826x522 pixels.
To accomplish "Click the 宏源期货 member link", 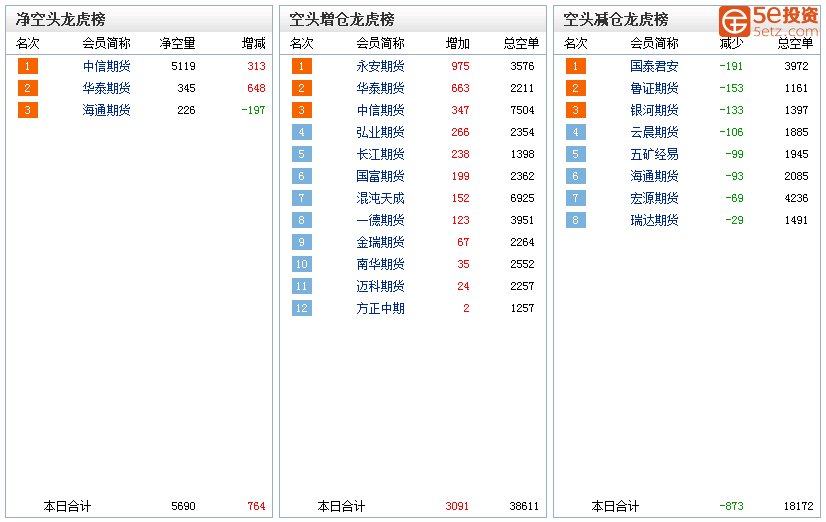I will [x=654, y=198].
